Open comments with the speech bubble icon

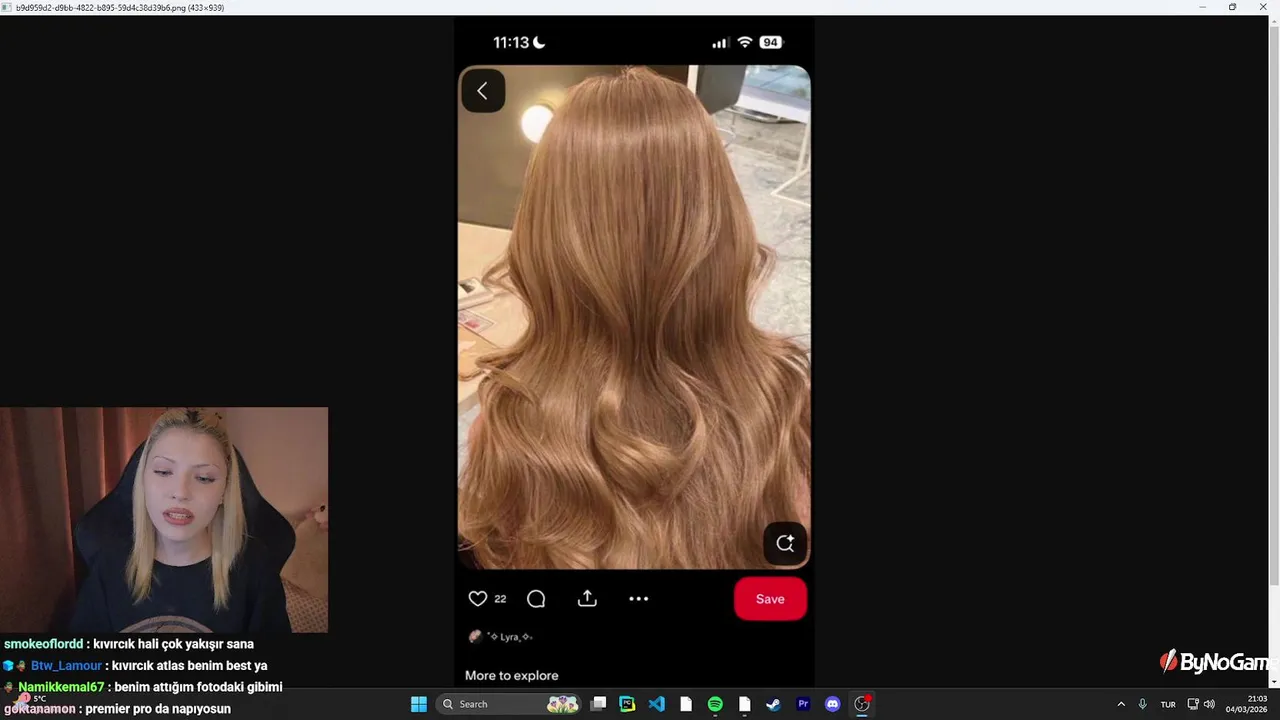(536, 599)
